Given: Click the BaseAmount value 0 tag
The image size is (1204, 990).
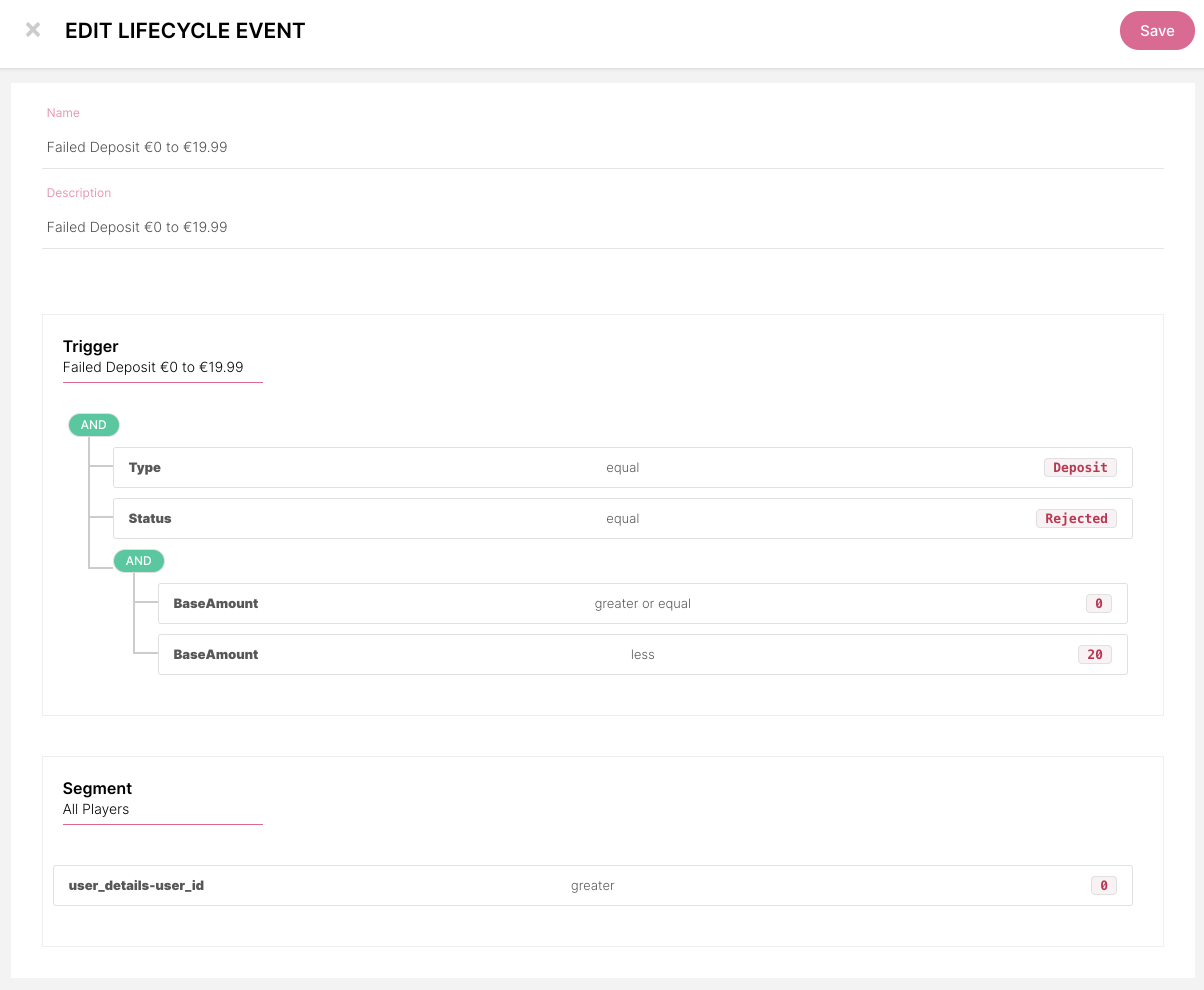Looking at the screenshot, I should point(1098,604).
